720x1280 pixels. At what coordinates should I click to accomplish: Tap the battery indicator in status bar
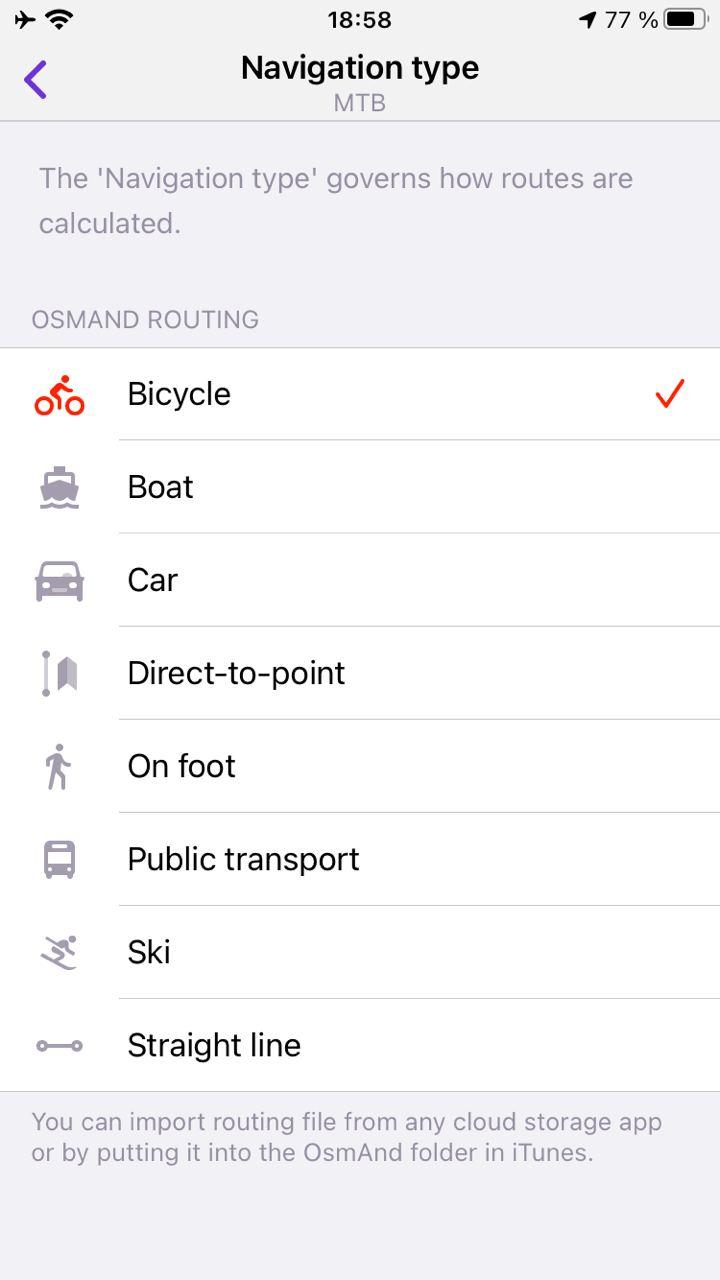685,19
